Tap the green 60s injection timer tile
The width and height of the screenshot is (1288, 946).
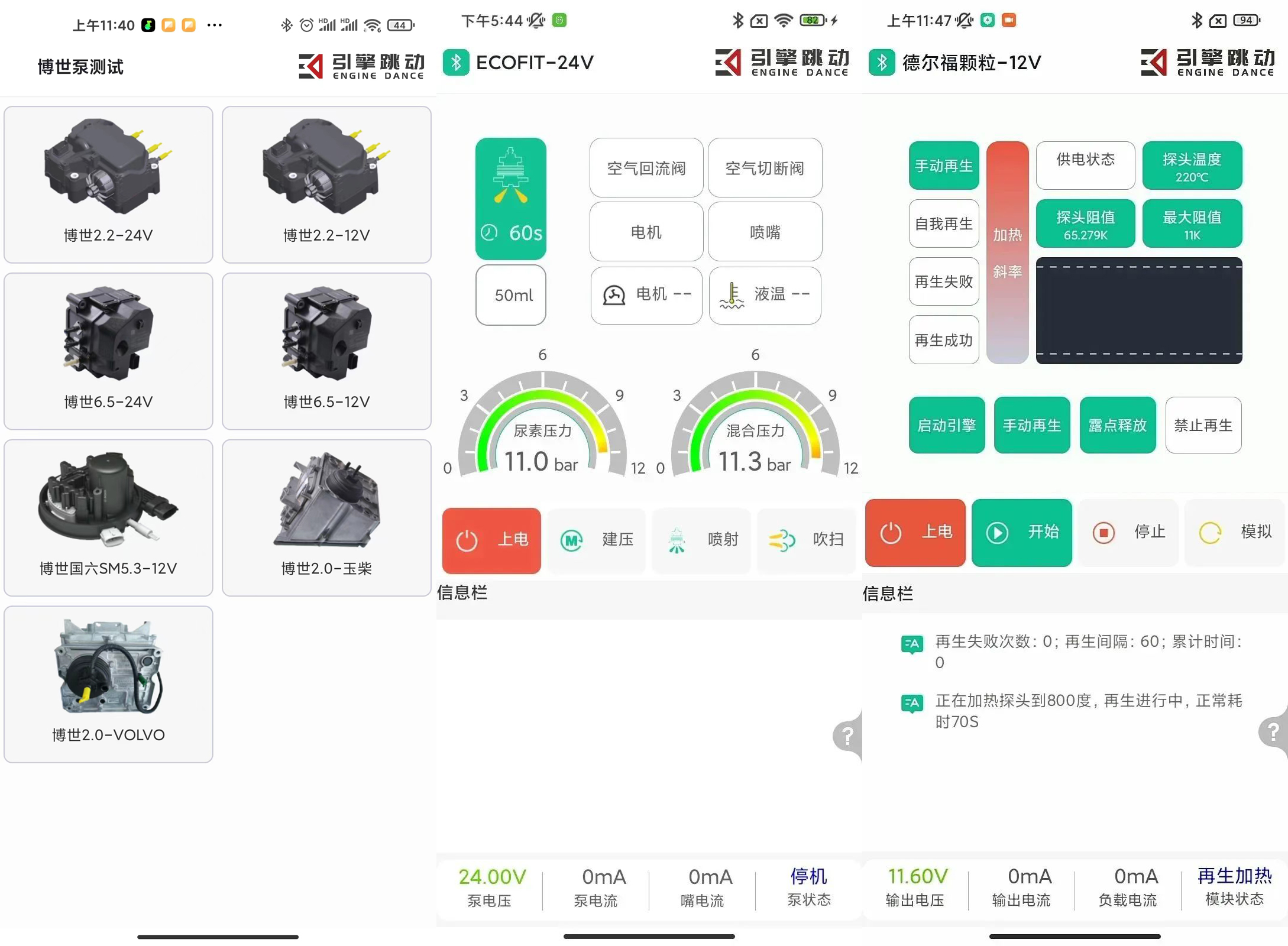(x=511, y=199)
